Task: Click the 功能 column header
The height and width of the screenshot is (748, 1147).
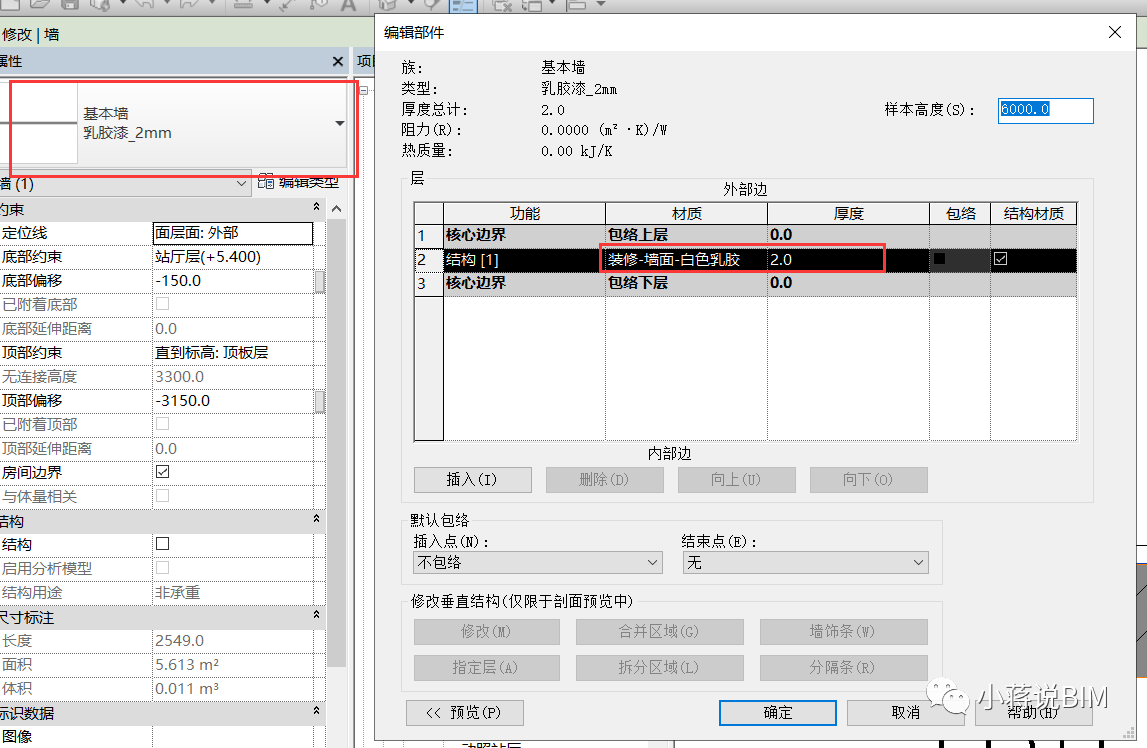Action: coord(524,214)
